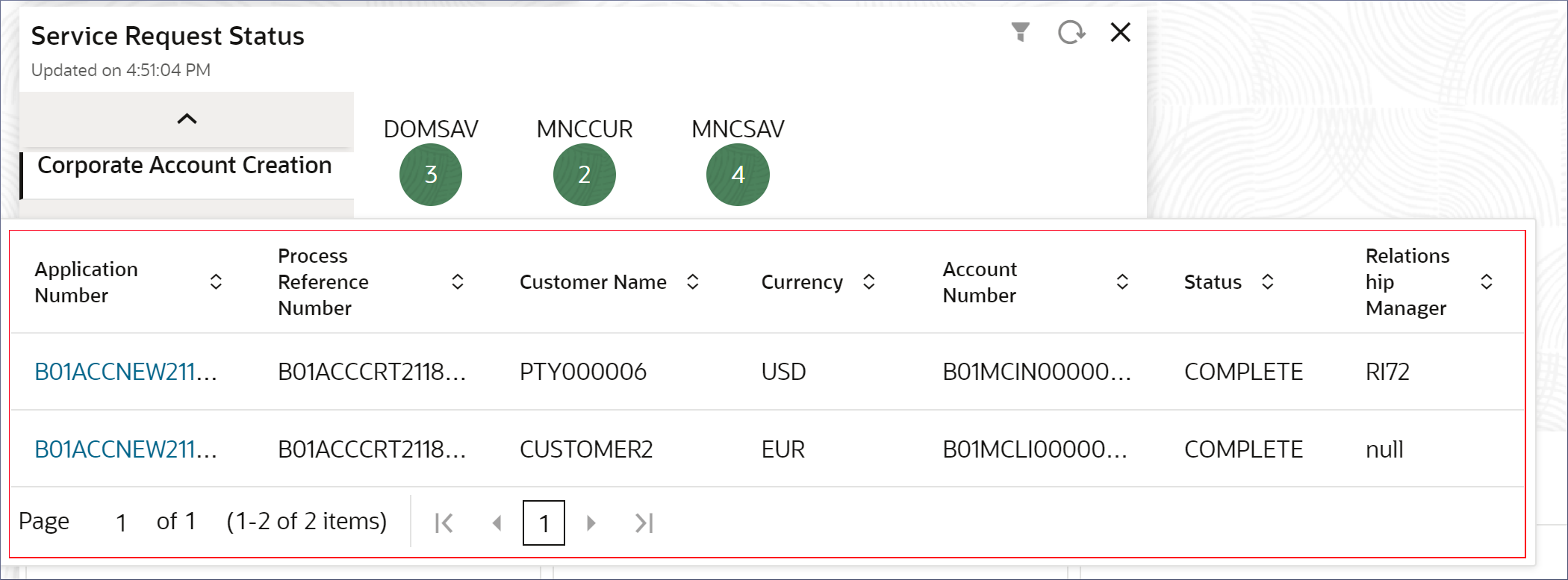Sort by Customer Name column

(x=693, y=282)
